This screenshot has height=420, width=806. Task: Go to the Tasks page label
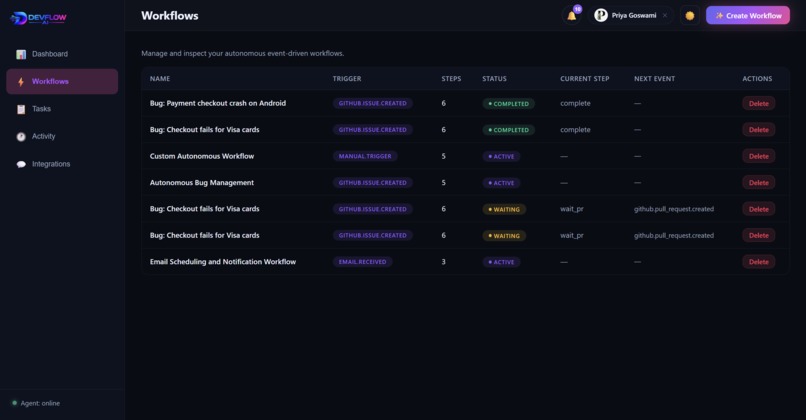click(x=41, y=109)
